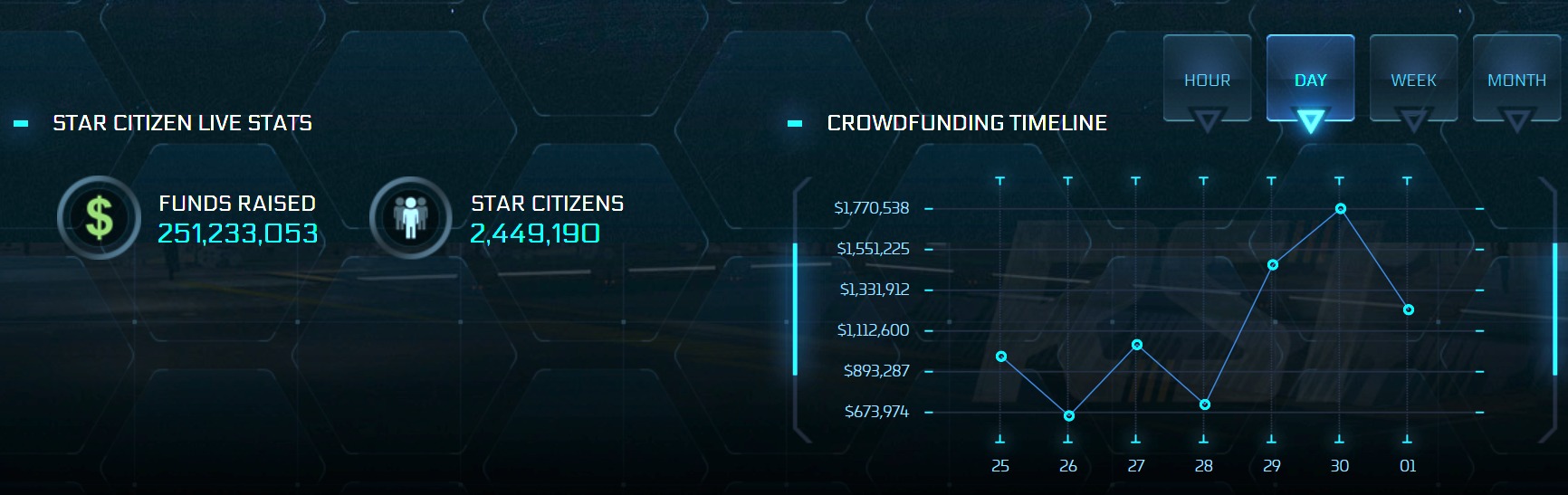Click the $673,974 axis label
The image size is (1568, 495).
(x=876, y=412)
